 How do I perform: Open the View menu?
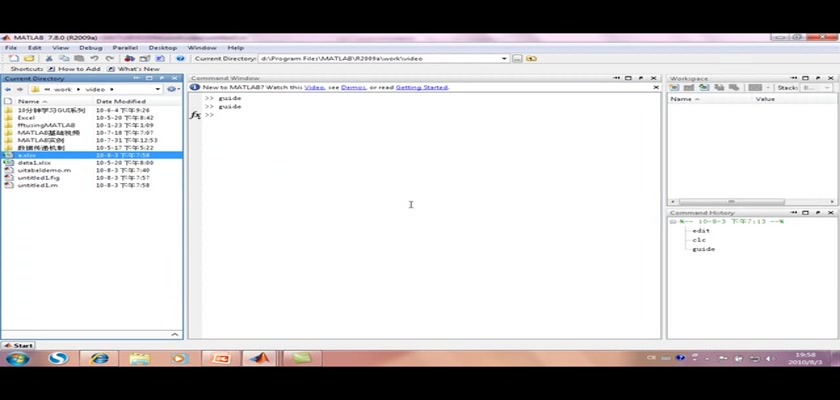click(x=60, y=48)
